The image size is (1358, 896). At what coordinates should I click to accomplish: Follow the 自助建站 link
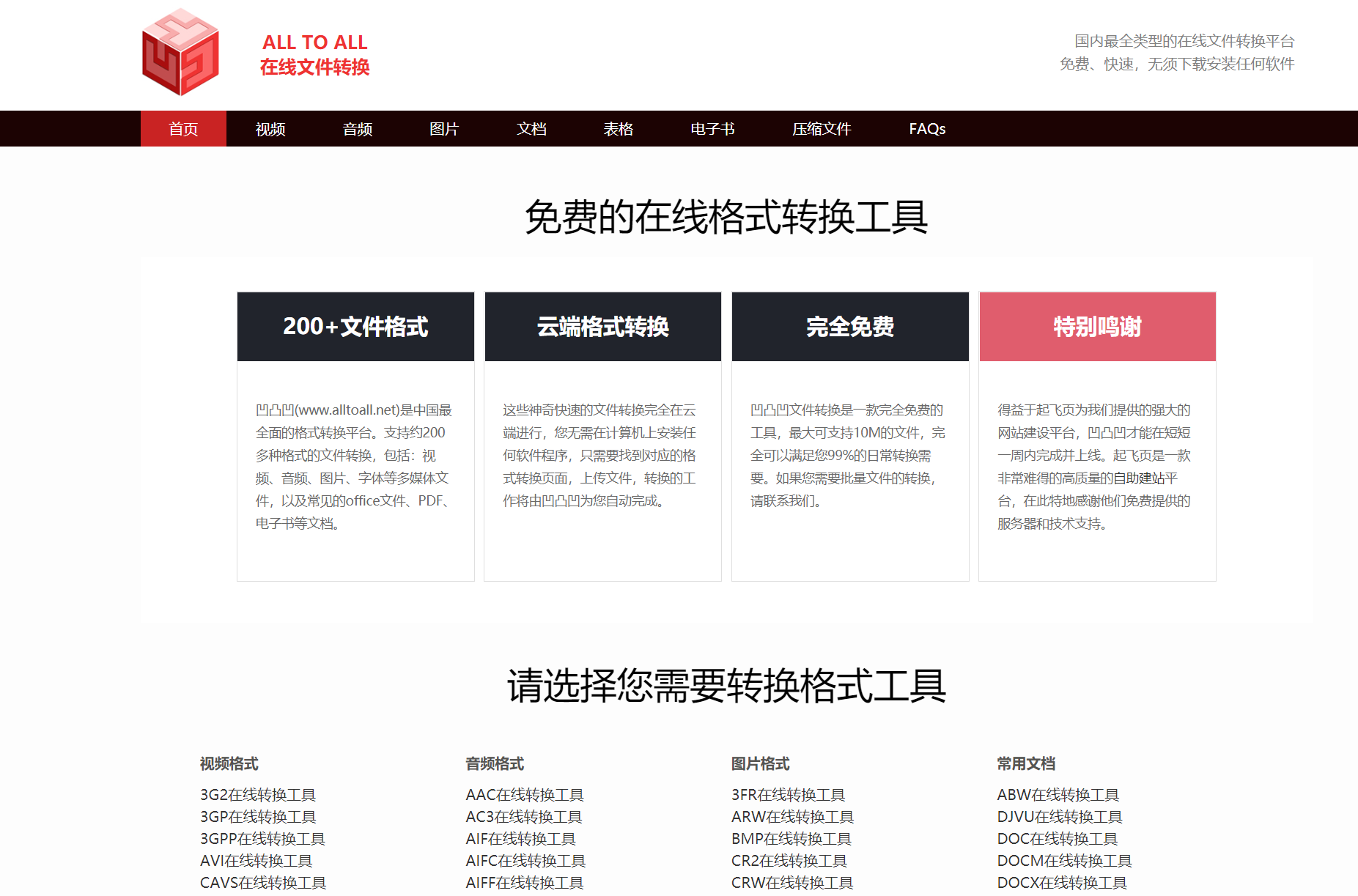[1139, 478]
